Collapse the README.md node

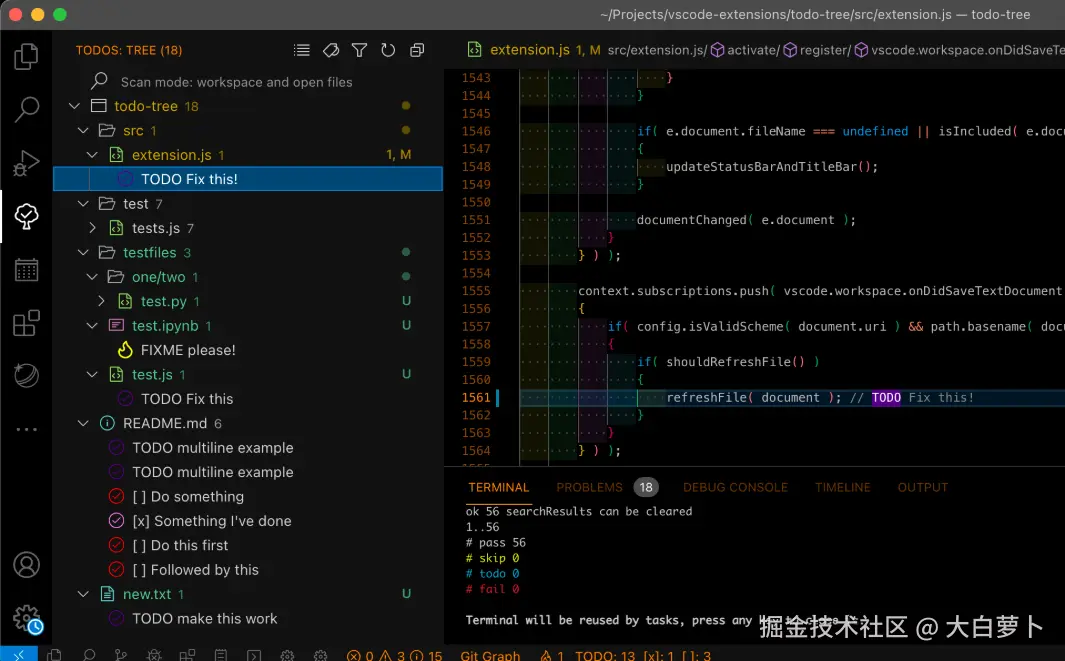coord(84,424)
